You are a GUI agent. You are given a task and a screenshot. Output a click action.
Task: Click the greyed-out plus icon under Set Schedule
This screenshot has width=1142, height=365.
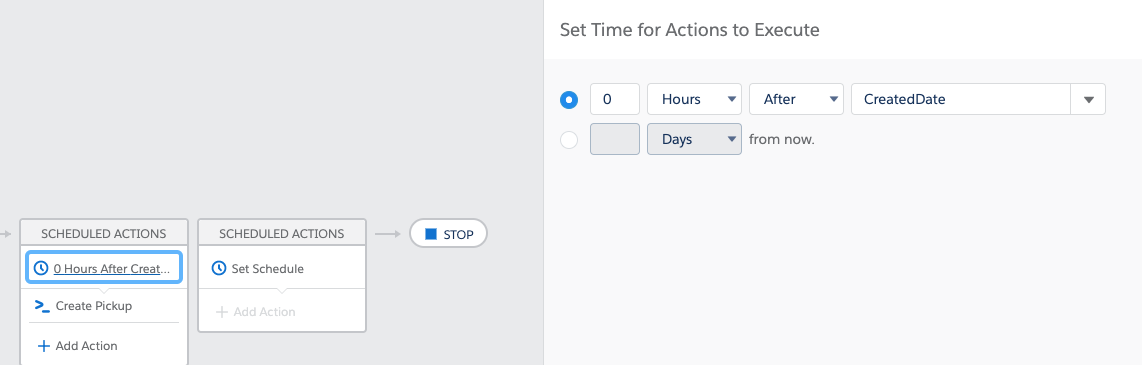[221, 312]
